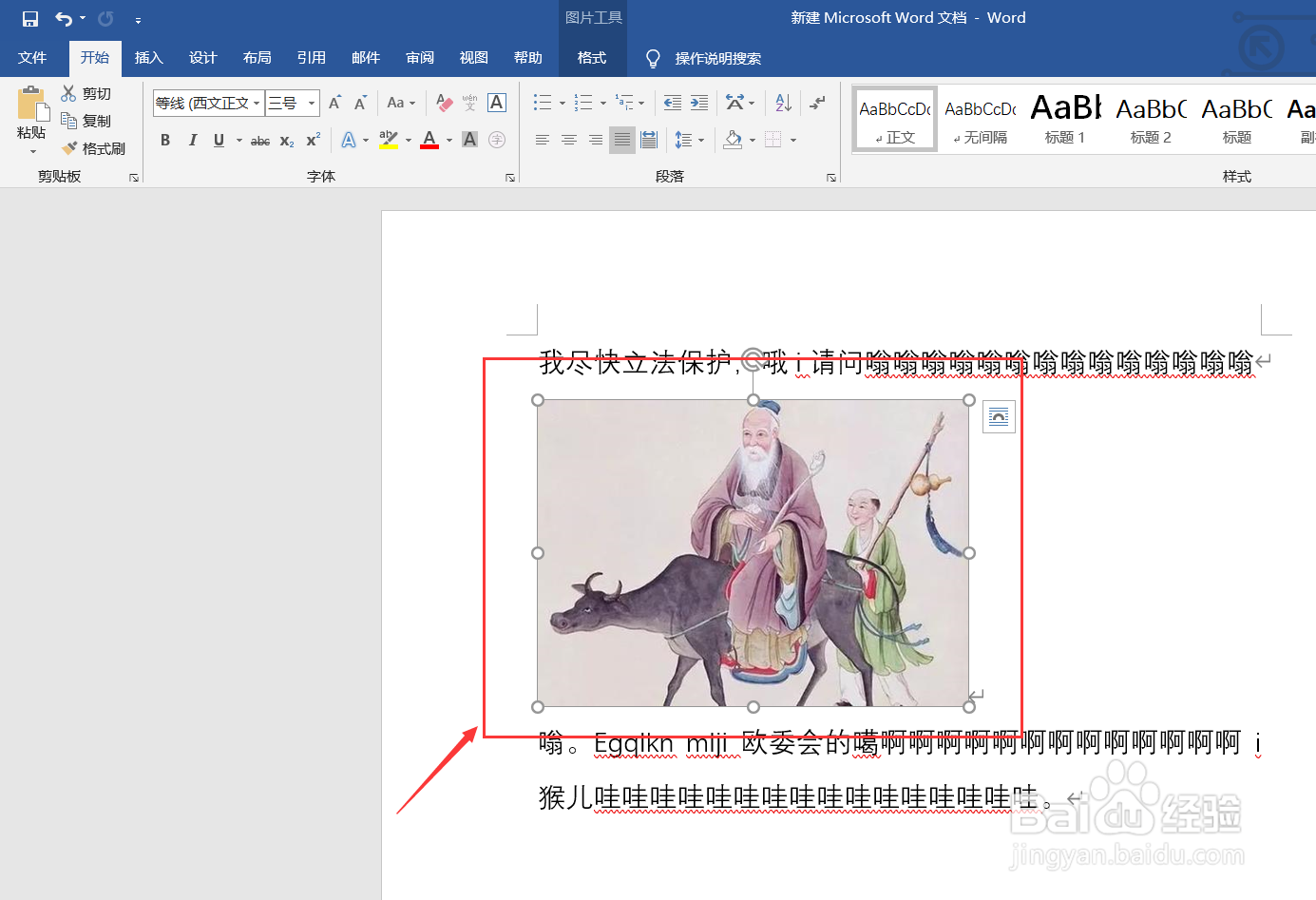Toggle strikethrough abc formatting
The width and height of the screenshot is (1316, 900).
pyautogui.click(x=259, y=141)
